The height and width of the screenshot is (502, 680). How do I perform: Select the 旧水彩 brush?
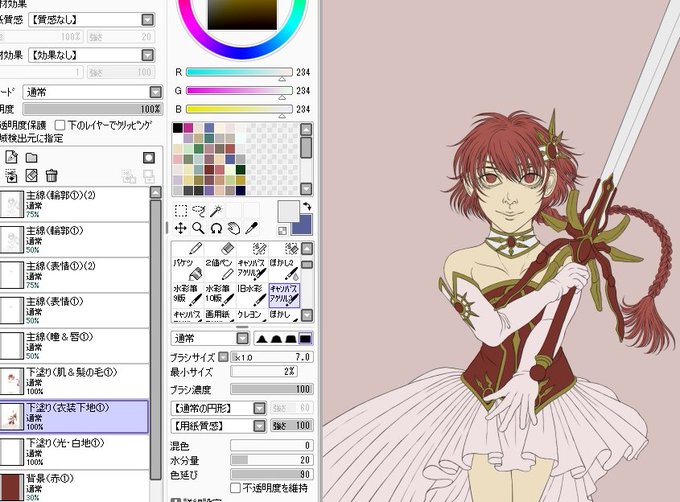coord(252,294)
